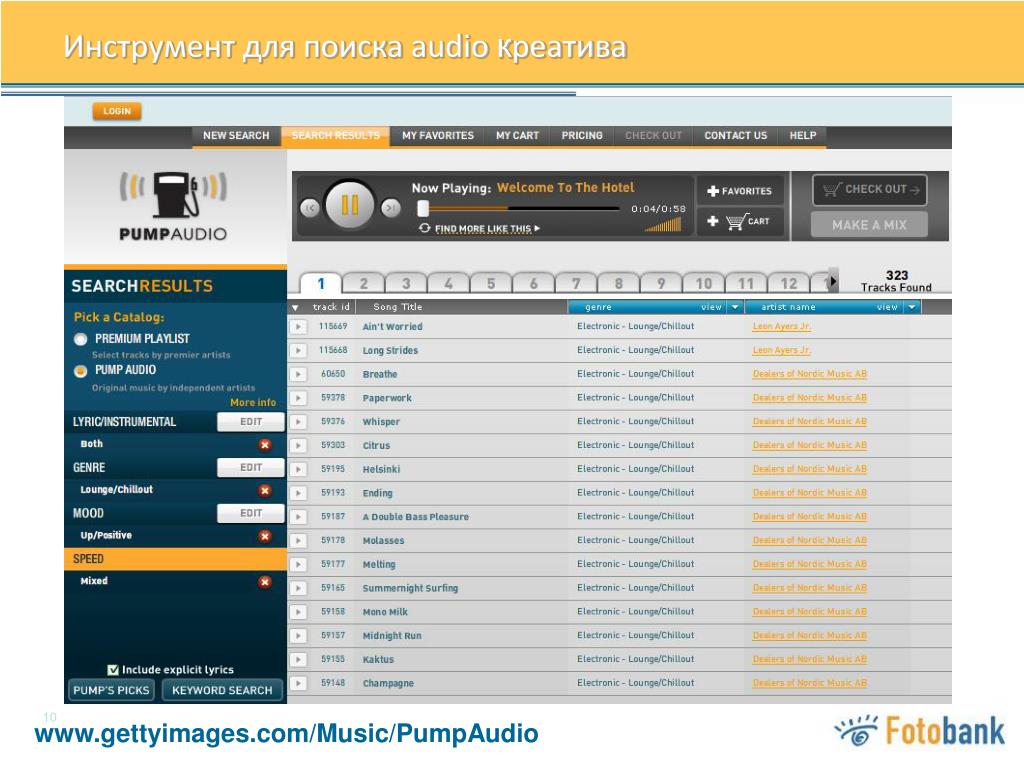The image size is (1024, 768).
Task: Add current track to Cart
Action: pyautogui.click(x=739, y=222)
